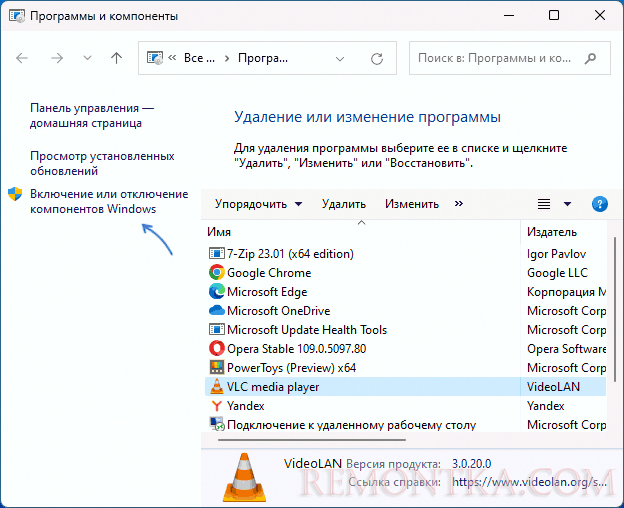
Task: Click publisher Opera Software cell
Action: point(566,349)
